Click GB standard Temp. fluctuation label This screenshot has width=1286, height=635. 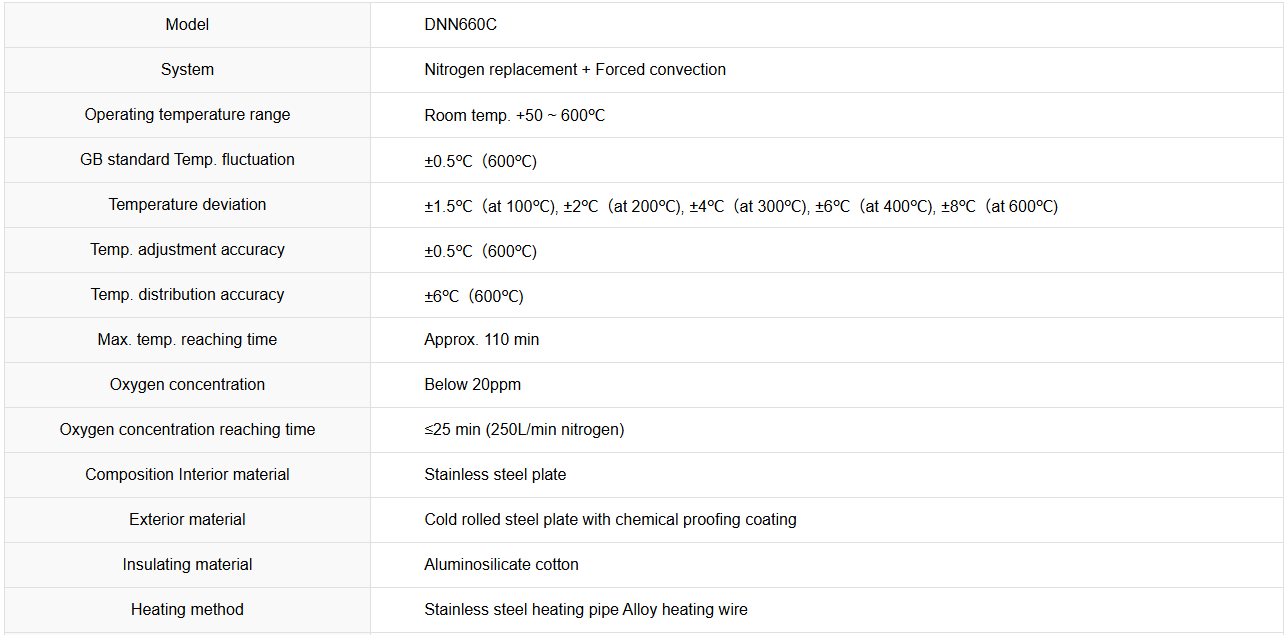tap(187, 160)
